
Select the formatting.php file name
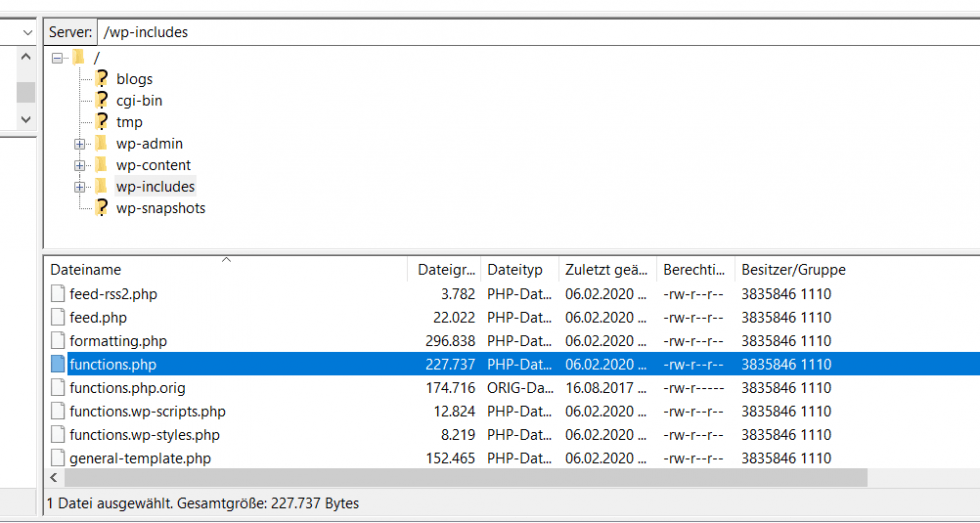118,341
